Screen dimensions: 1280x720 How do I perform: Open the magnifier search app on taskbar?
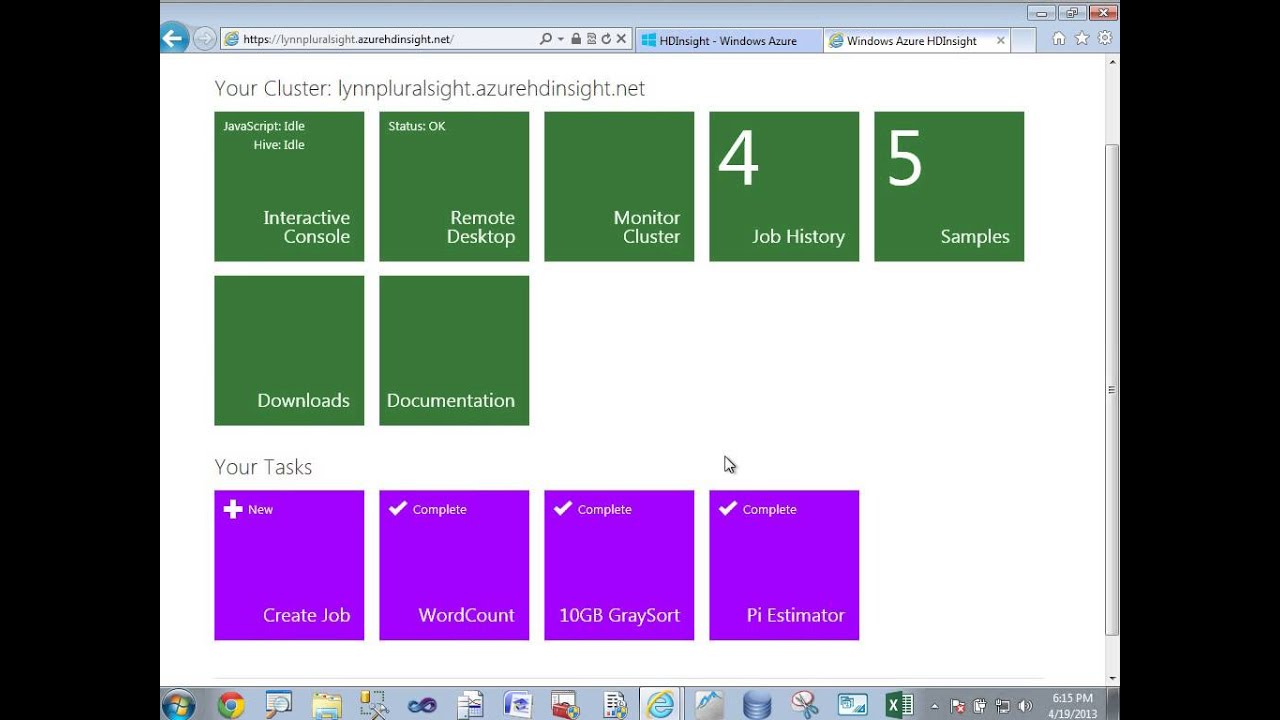278,704
